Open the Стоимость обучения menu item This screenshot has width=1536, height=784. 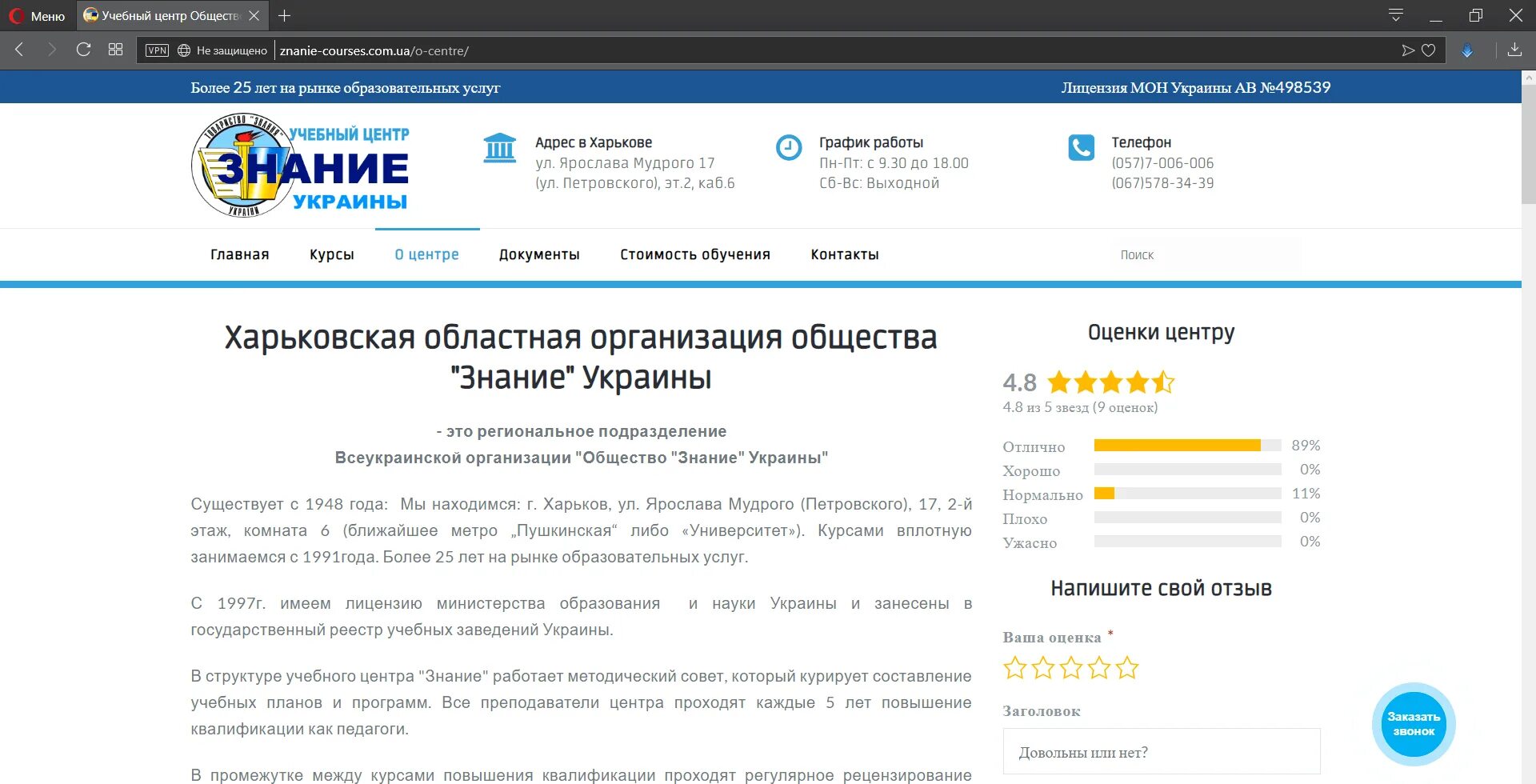pos(695,254)
